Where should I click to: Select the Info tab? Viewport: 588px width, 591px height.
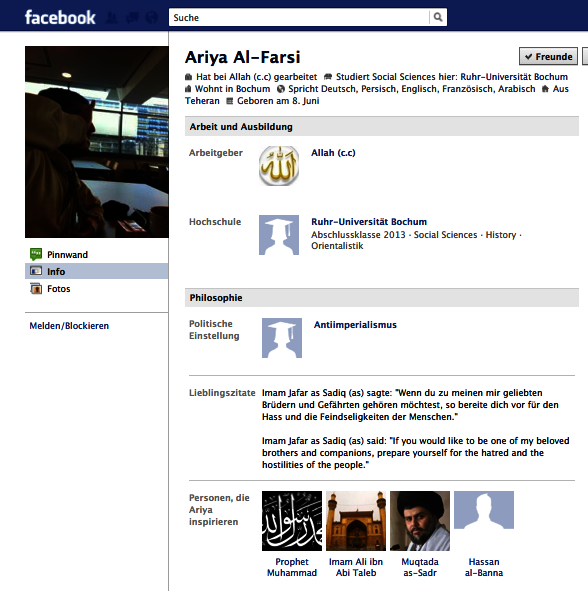(x=96, y=271)
